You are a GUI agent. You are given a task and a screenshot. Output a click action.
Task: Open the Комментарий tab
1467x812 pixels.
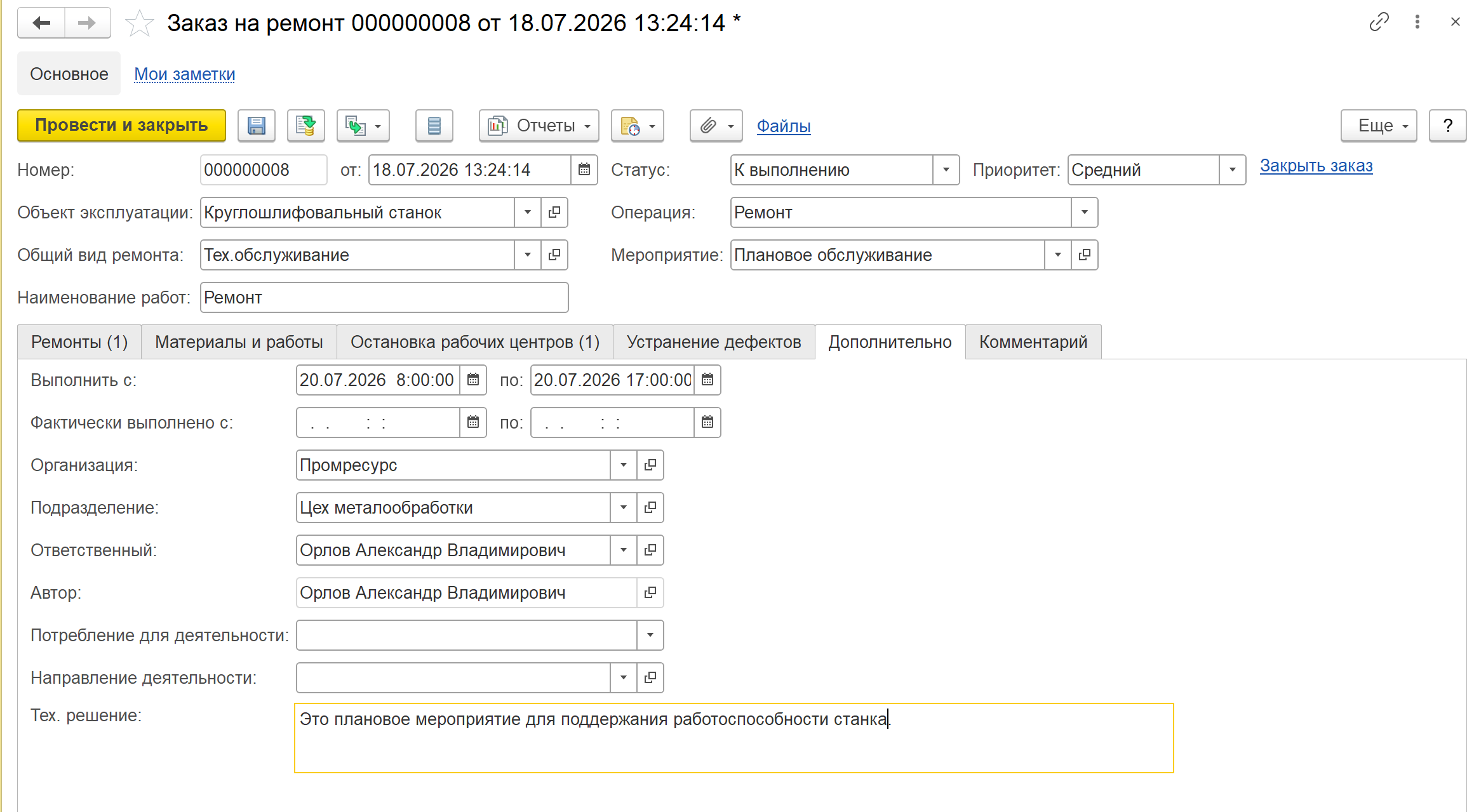(x=1033, y=342)
